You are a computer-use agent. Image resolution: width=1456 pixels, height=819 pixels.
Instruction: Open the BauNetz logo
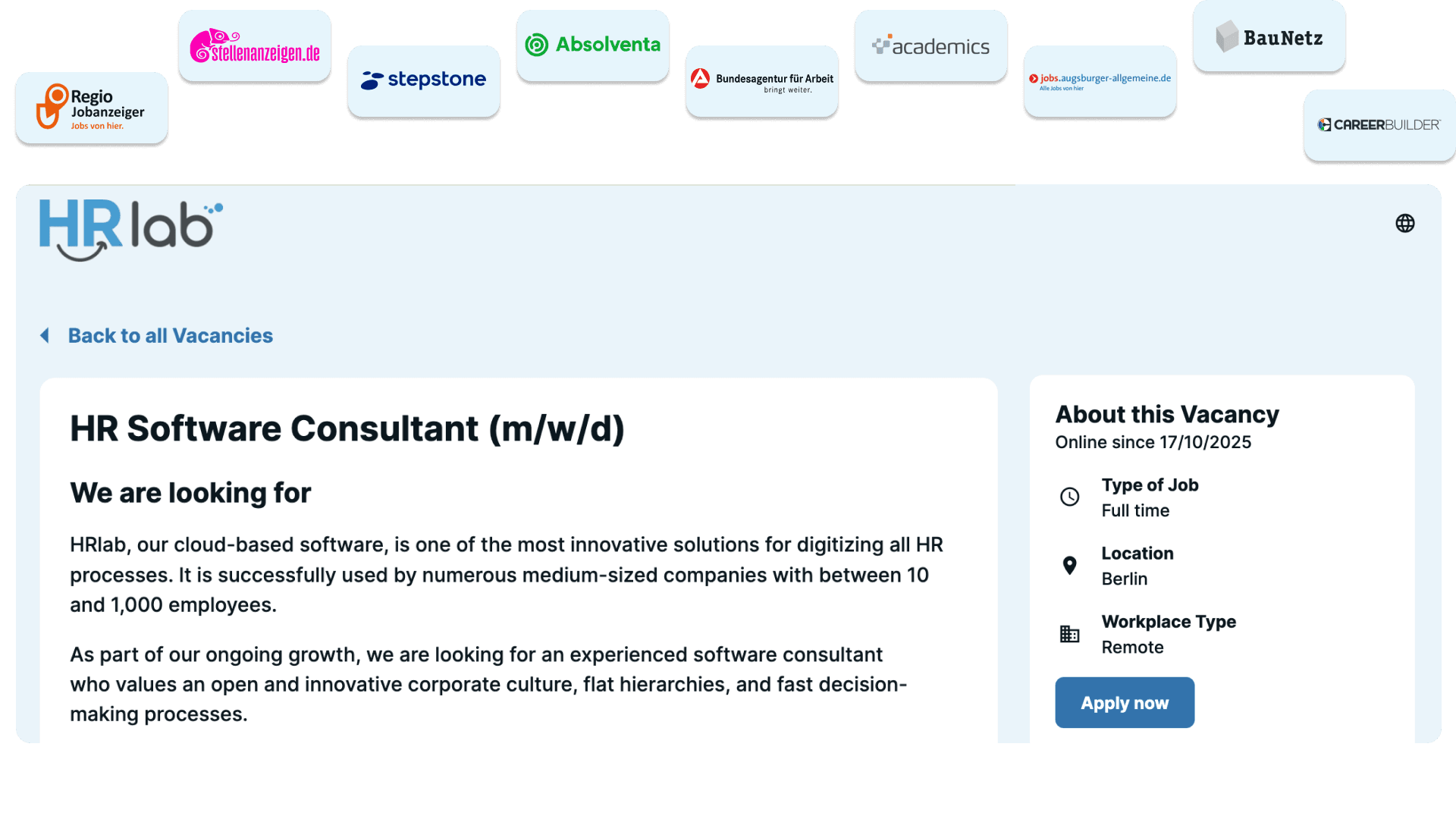pyautogui.click(x=1269, y=36)
